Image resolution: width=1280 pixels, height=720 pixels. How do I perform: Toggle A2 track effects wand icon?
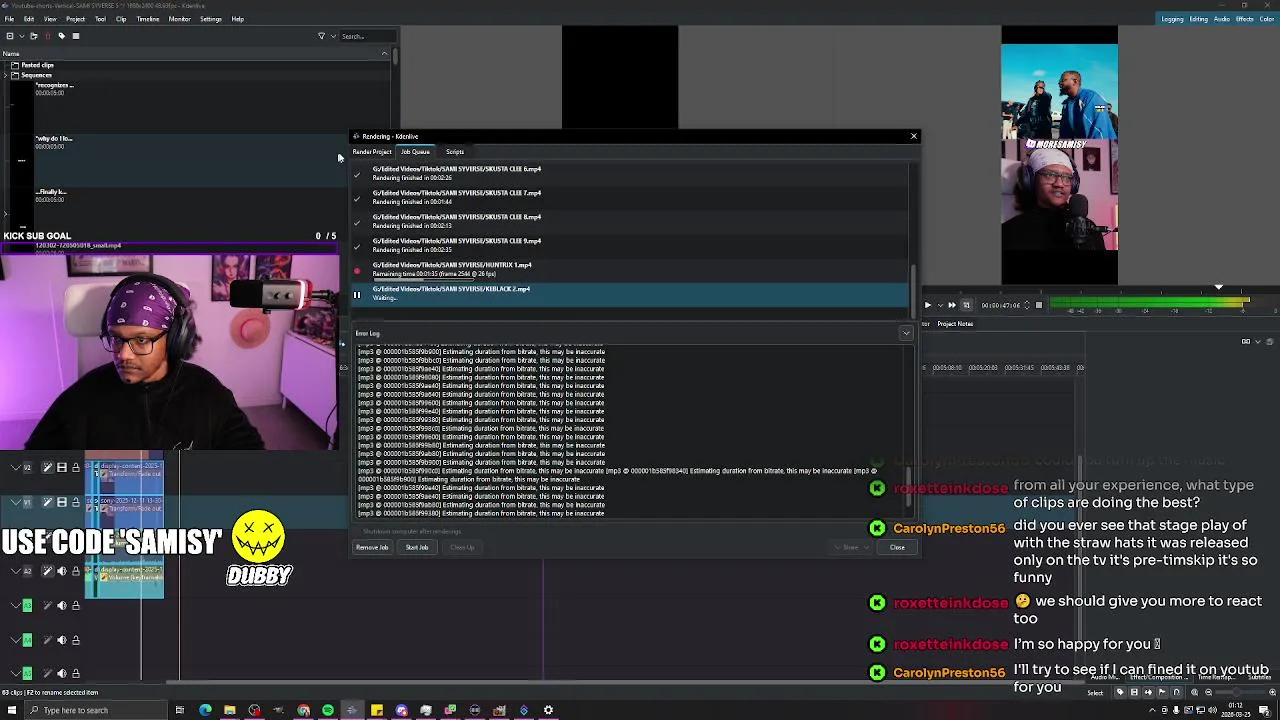coord(47,571)
